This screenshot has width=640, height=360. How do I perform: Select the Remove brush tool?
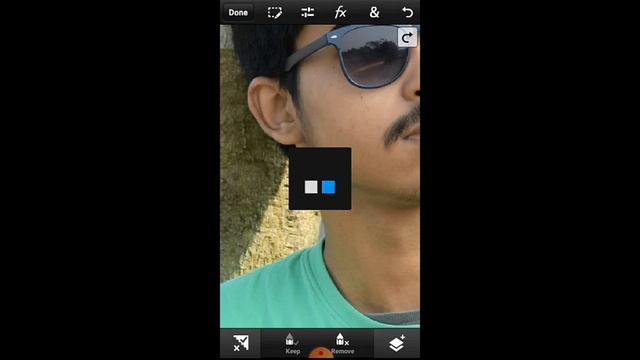point(342,343)
